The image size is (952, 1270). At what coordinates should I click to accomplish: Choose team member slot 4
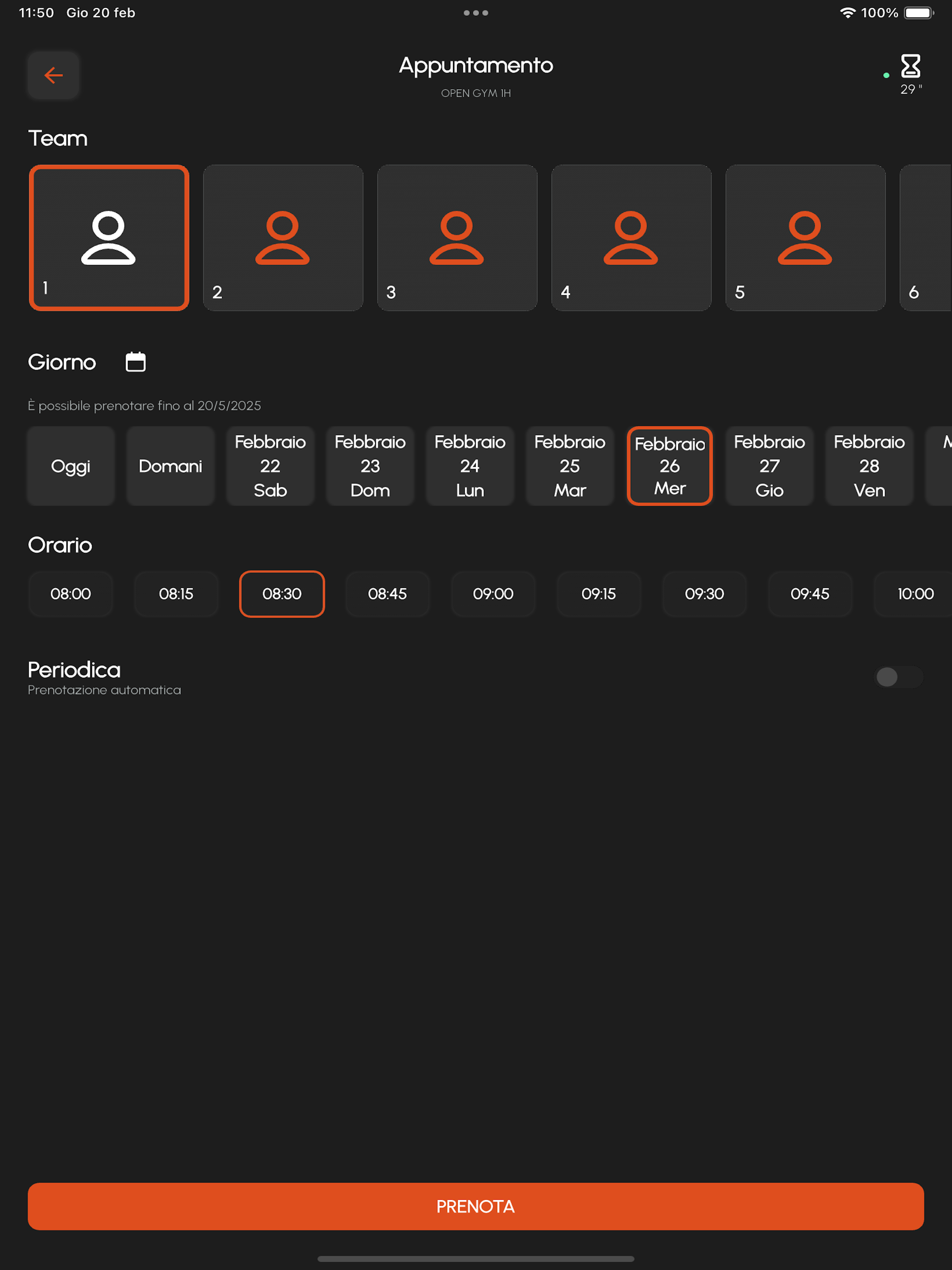point(631,238)
